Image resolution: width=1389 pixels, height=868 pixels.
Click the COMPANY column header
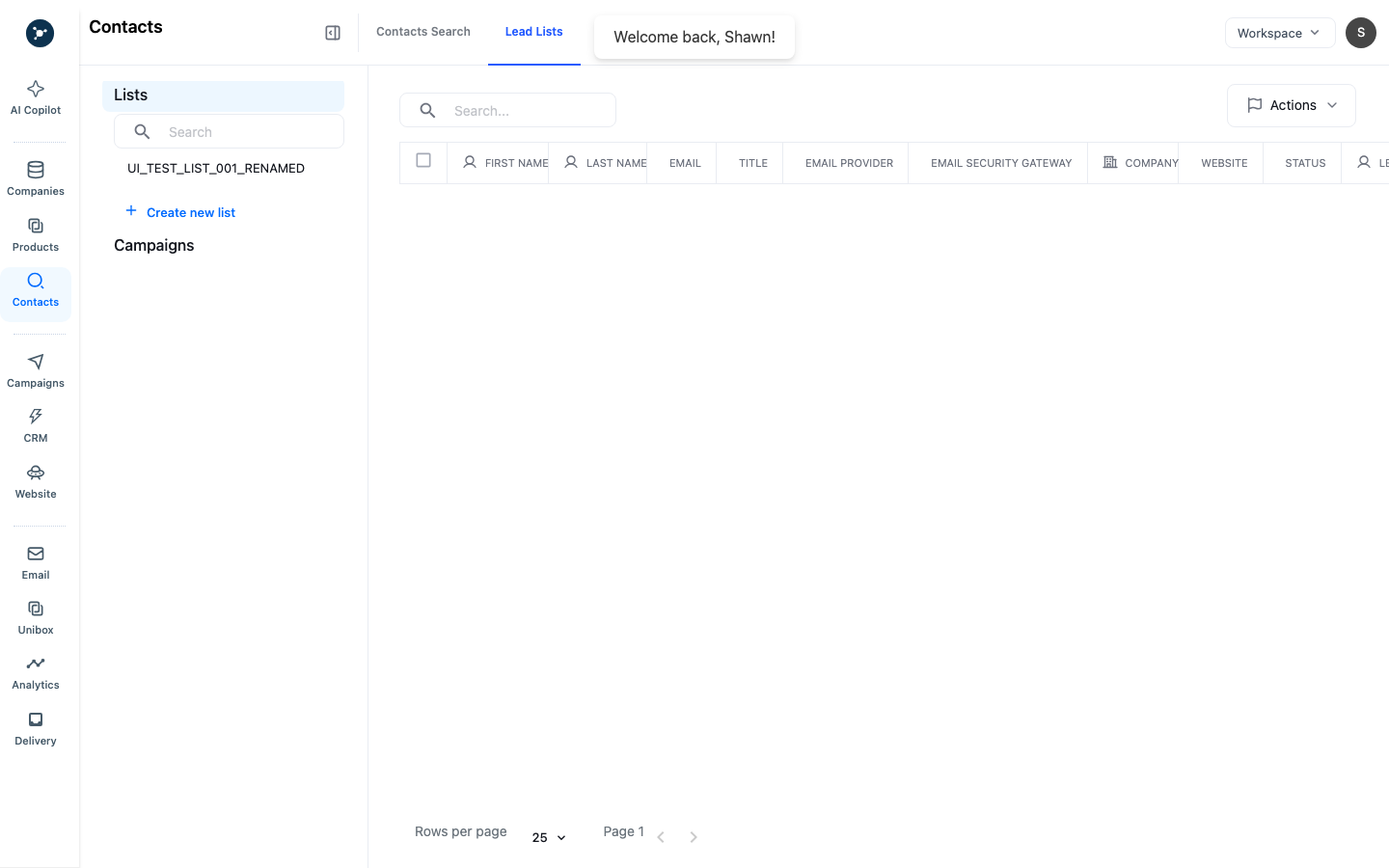tap(1133, 163)
